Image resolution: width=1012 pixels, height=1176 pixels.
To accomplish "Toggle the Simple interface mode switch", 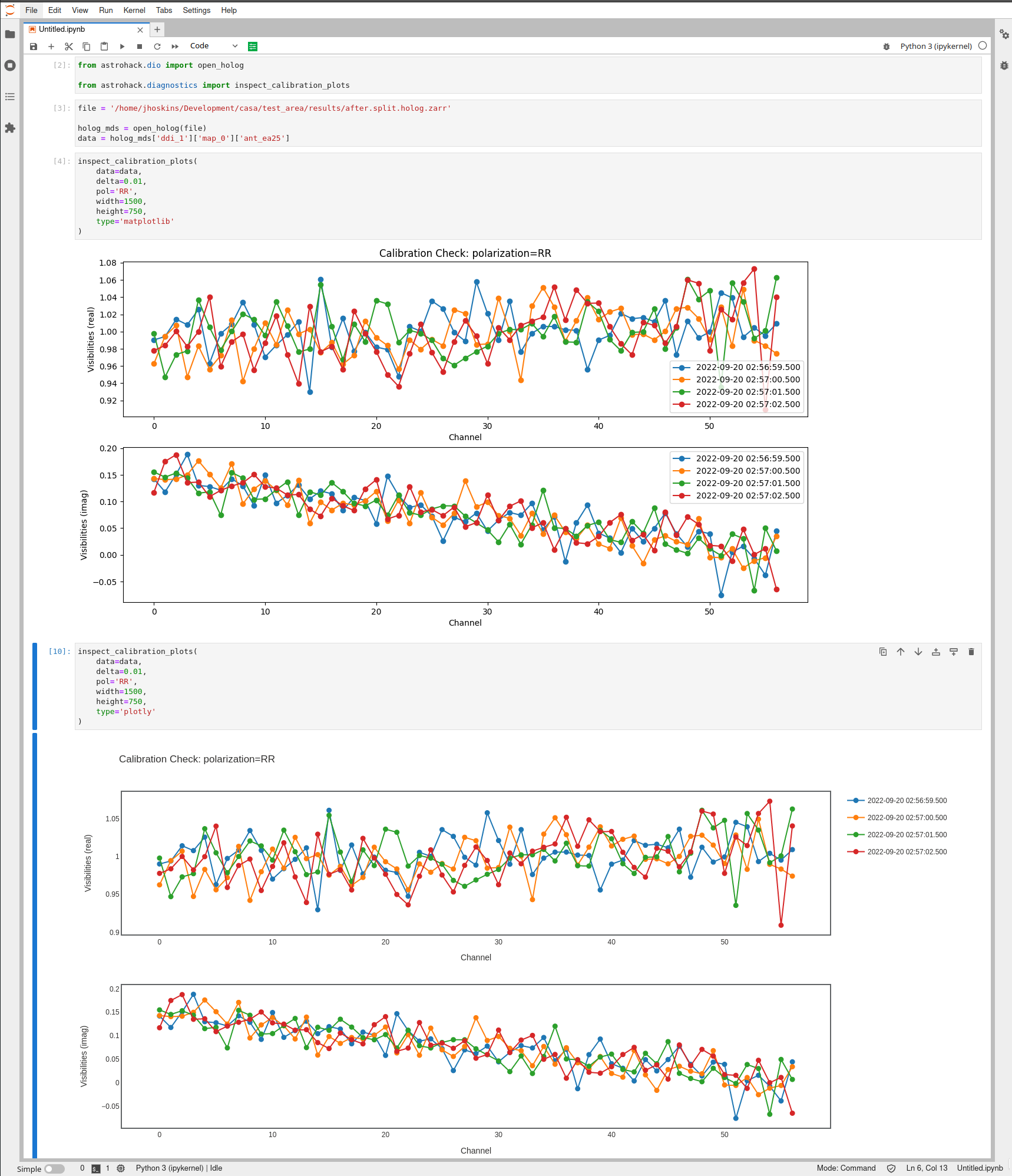I will click(55, 1168).
